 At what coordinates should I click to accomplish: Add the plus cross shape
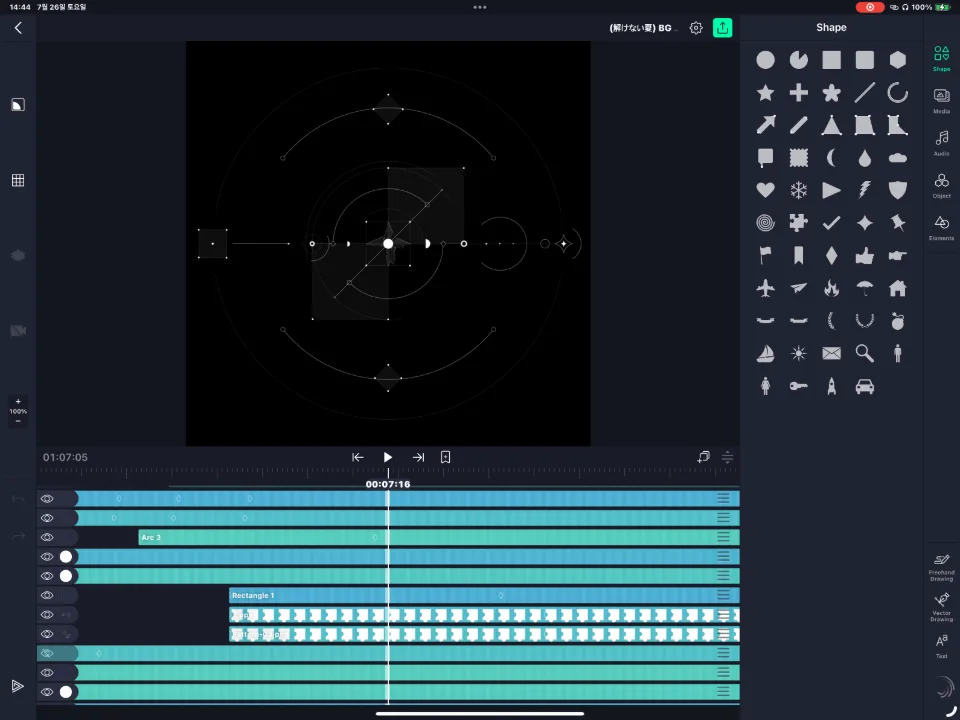pos(798,92)
